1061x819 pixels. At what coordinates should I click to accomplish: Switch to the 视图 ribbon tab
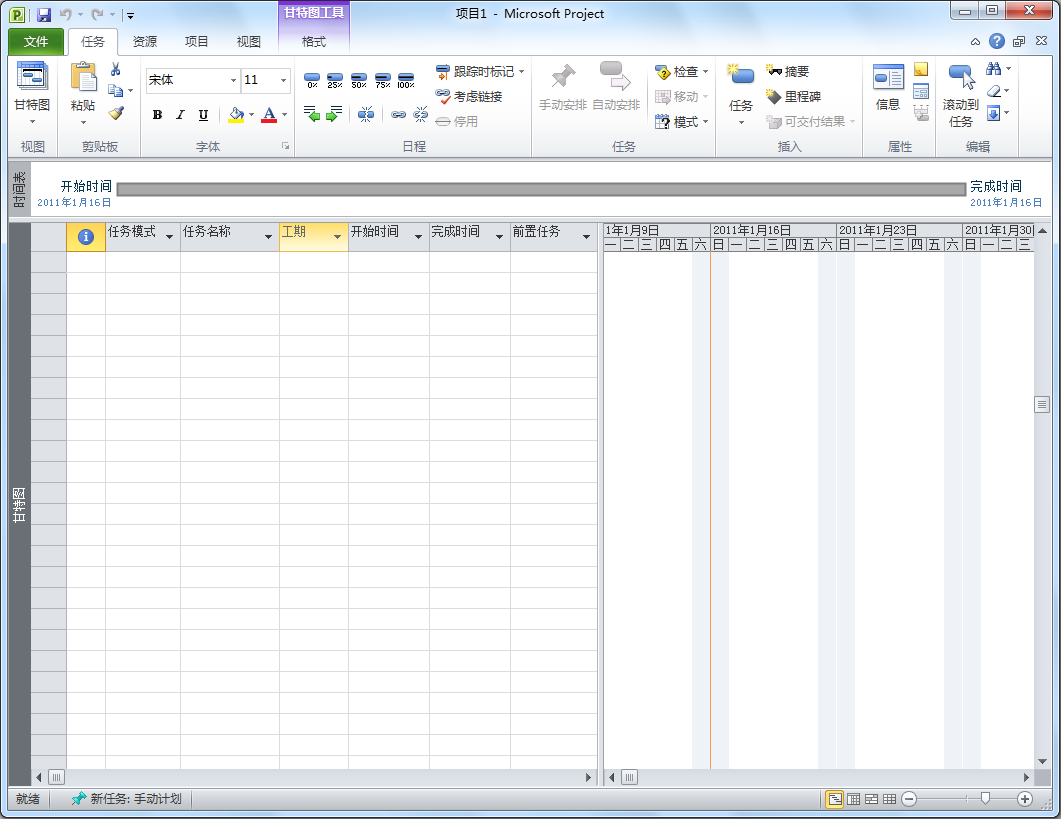(247, 41)
